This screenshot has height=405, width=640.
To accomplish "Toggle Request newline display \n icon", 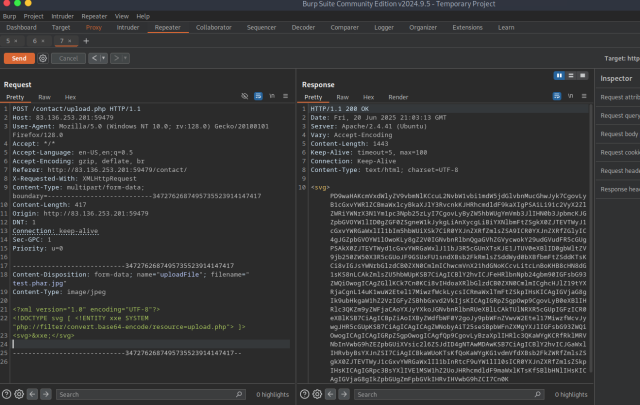I will pyautogui.click(x=272, y=96).
